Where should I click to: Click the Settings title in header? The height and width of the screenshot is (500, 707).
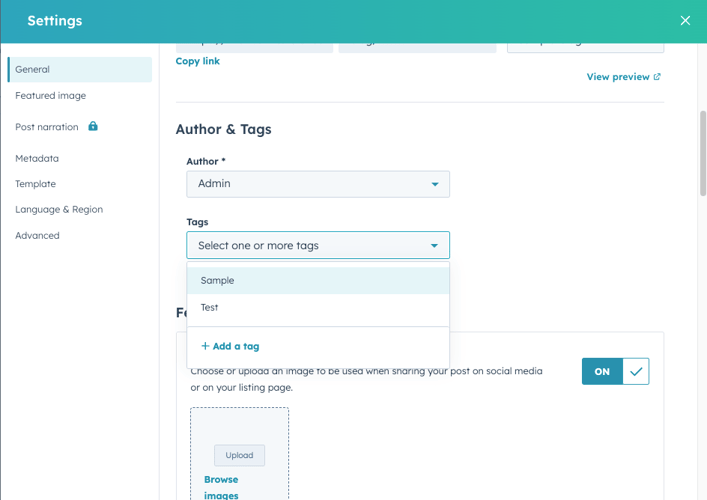55,21
